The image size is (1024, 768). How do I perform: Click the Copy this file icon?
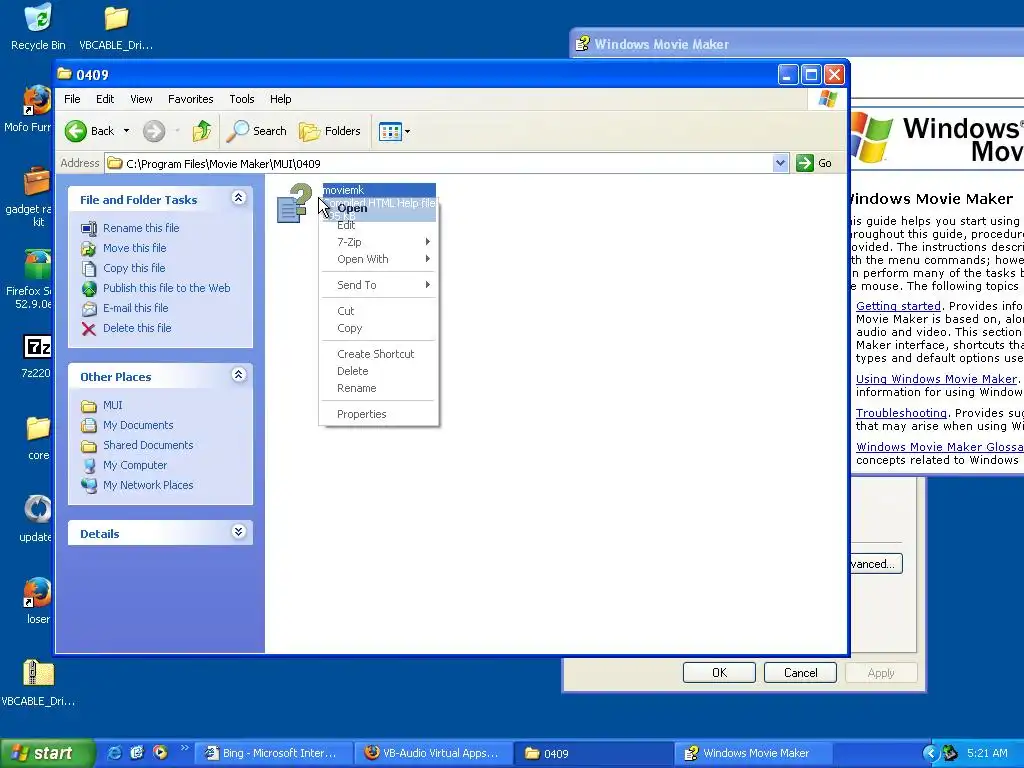pos(89,268)
